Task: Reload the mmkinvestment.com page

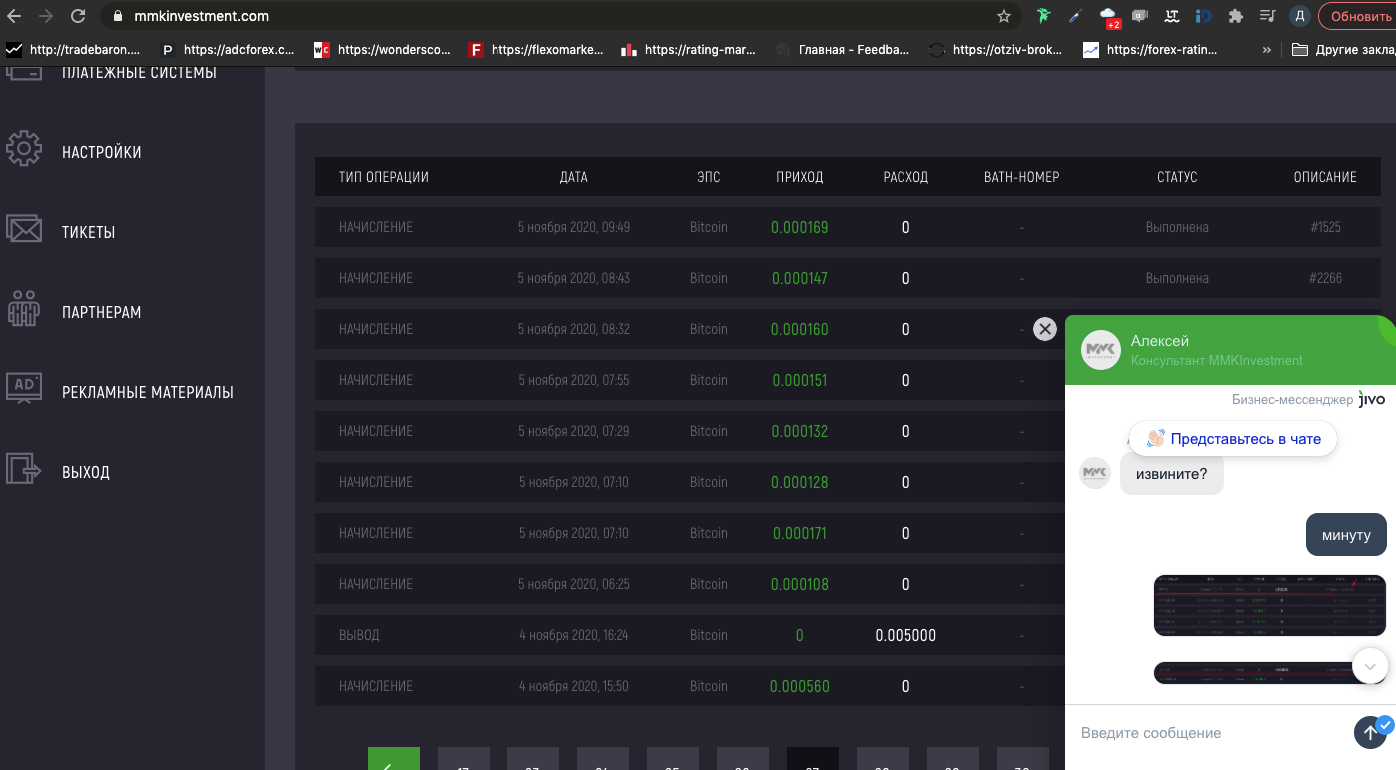Action: point(78,16)
